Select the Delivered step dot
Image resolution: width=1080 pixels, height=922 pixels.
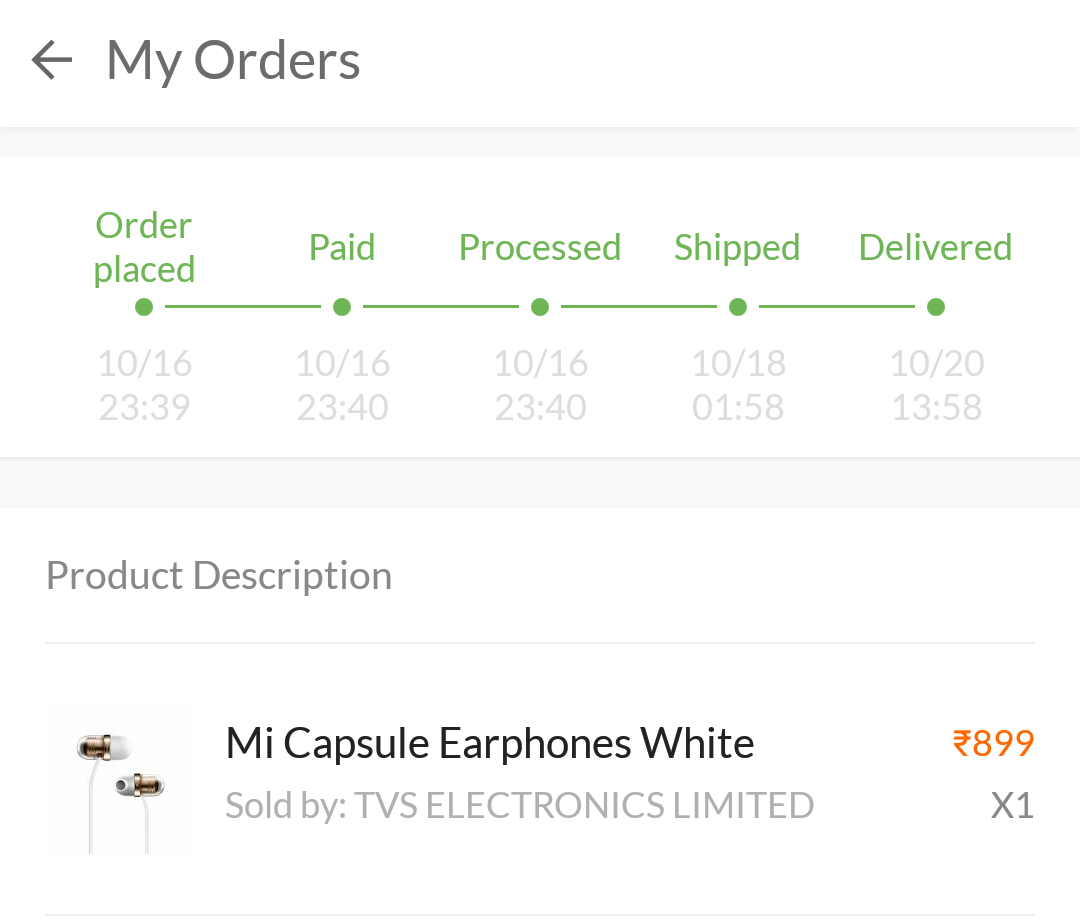pyautogui.click(x=936, y=307)
